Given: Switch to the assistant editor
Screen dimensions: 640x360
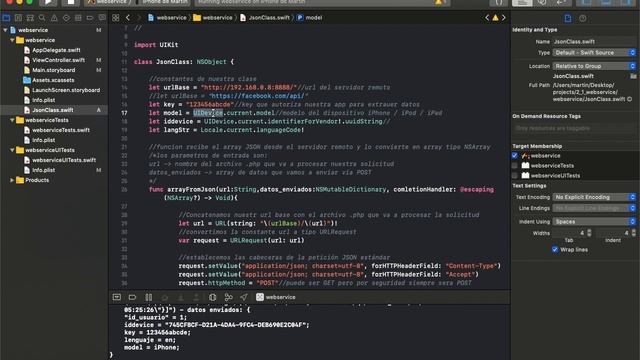Looking at the screenshot, I should coord(542,2).
